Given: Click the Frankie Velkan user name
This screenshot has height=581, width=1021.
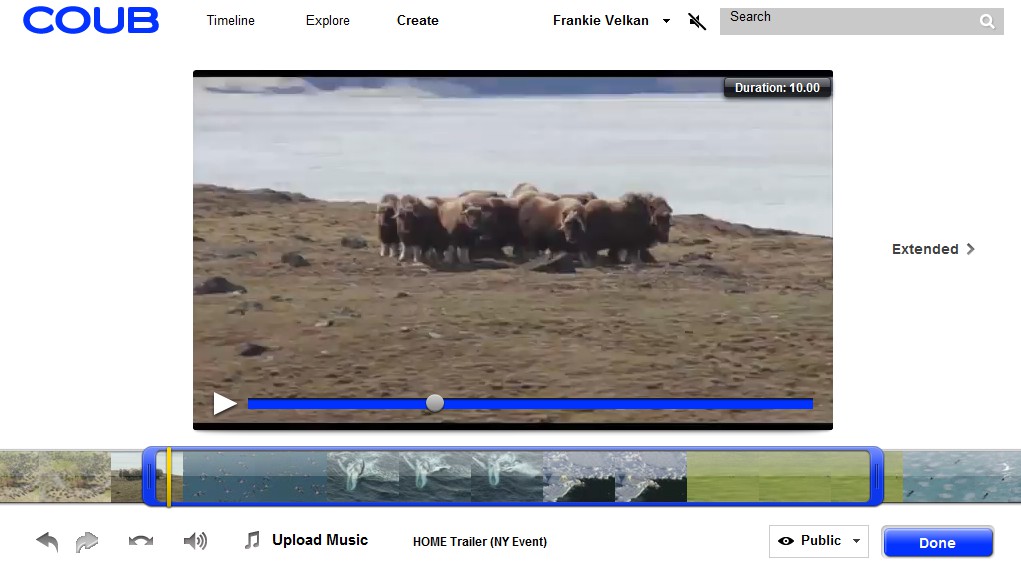Looking at the screenshot, I should click(600, 20).
